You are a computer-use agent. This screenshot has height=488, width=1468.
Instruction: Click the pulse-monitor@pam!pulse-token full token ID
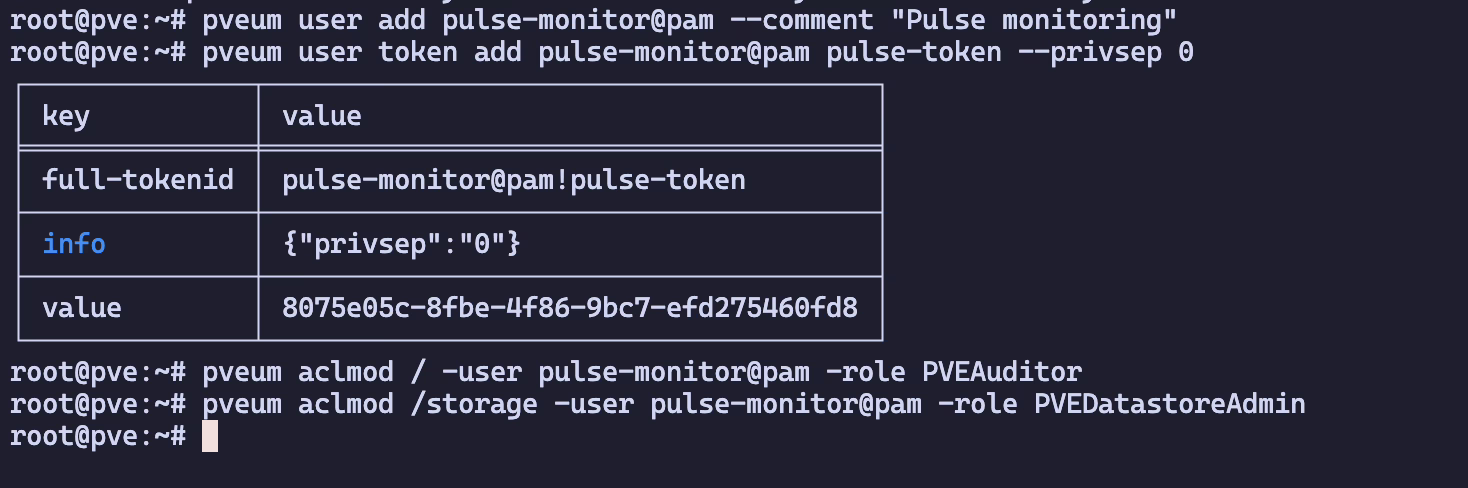(x=514, y=180)
